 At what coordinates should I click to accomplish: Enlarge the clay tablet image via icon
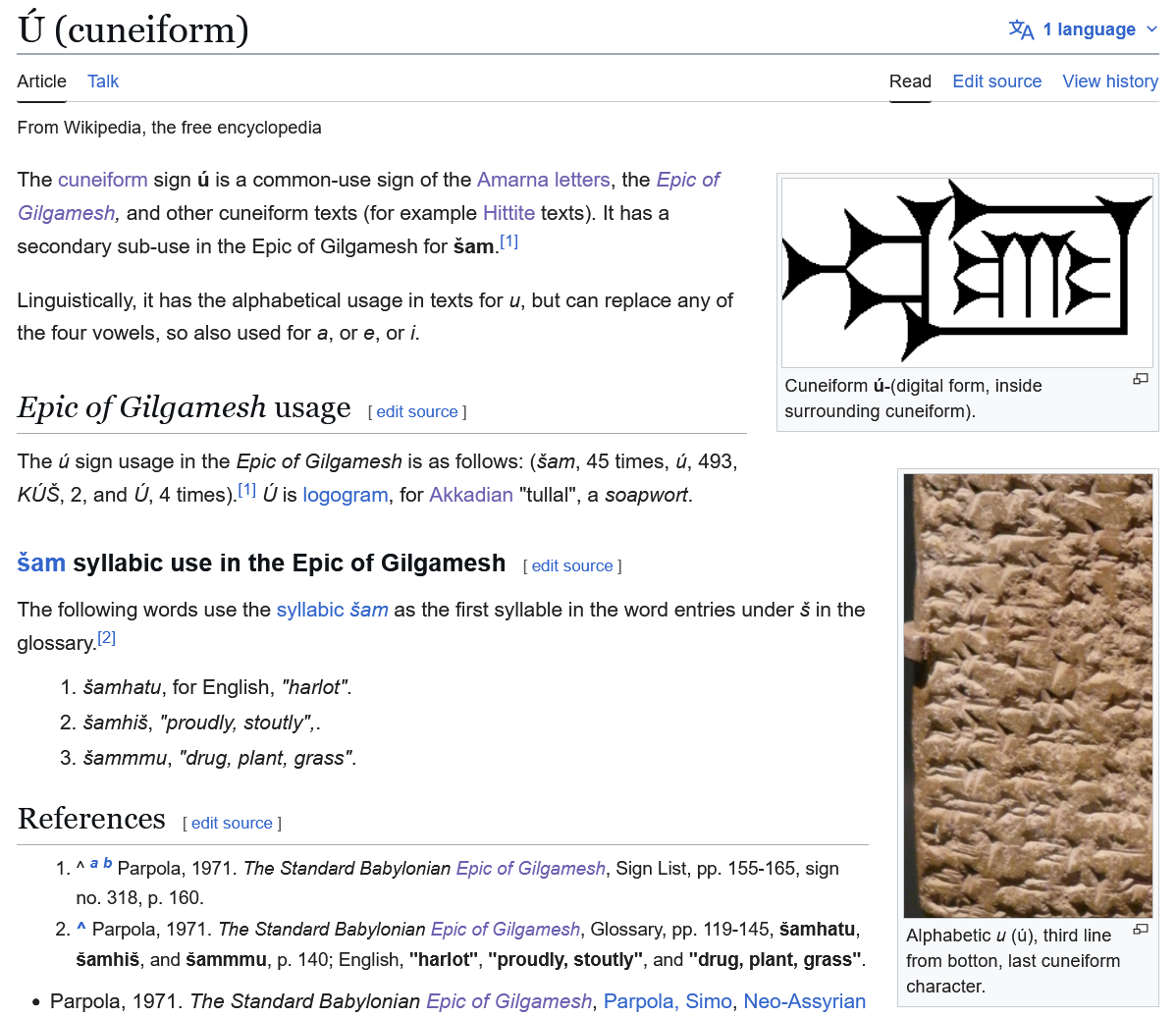coord(1140,929)
